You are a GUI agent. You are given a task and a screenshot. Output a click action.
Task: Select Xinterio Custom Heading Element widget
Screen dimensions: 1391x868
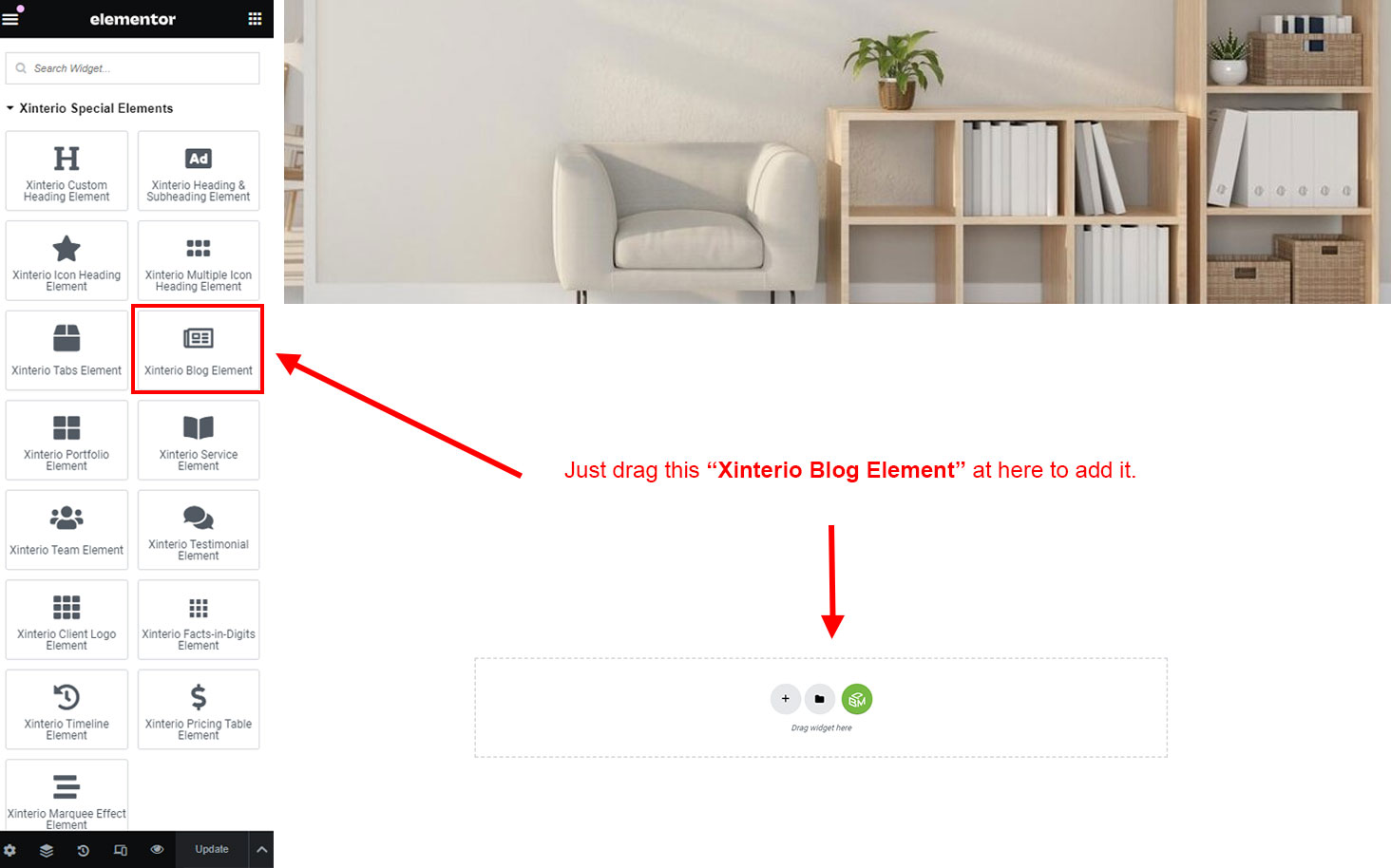coord(67,171)
